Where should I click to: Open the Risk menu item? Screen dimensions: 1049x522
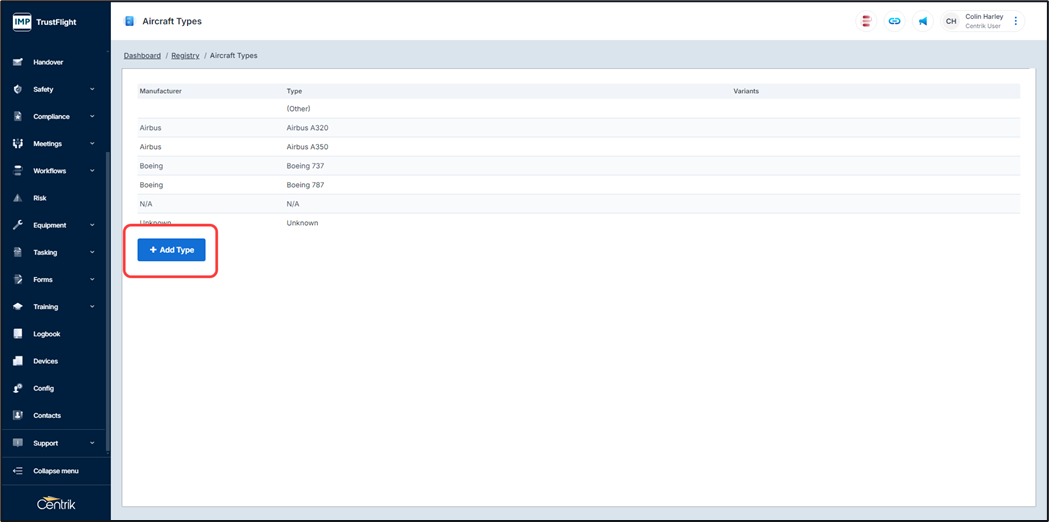point(39,198)
